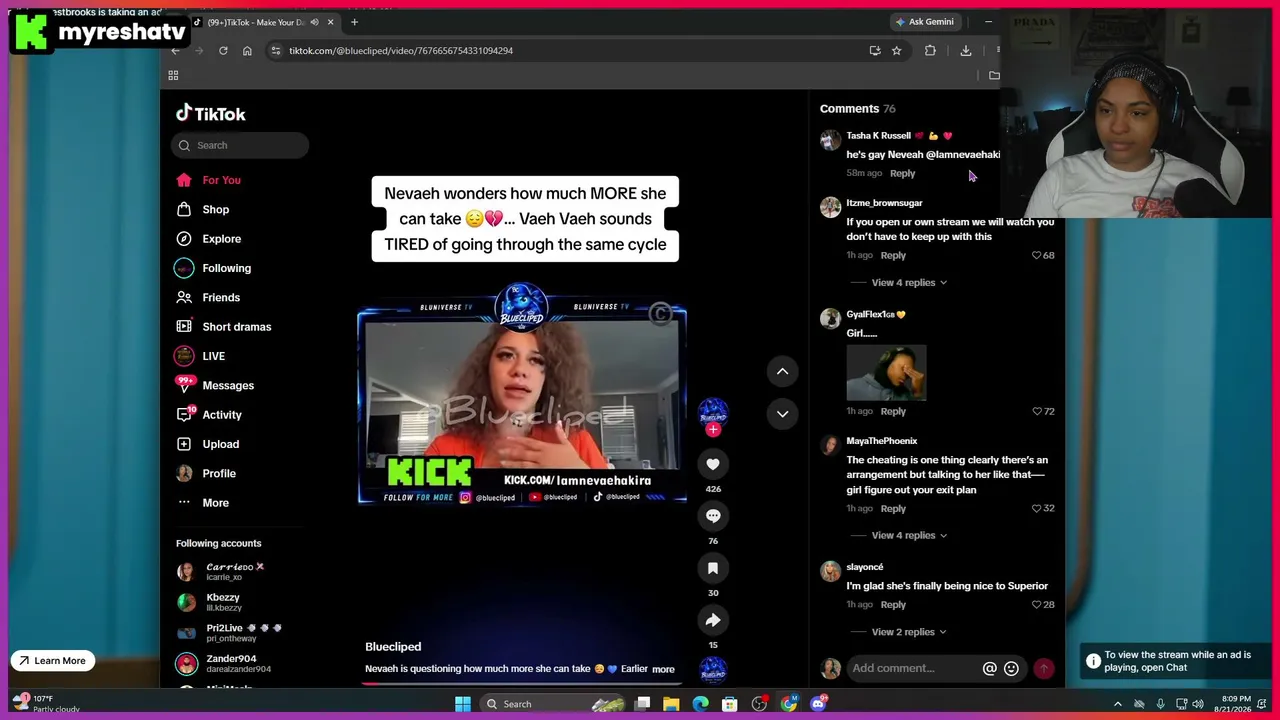Go back in browser history
This screenshot has height=720, width=1280.
(175, 50)
